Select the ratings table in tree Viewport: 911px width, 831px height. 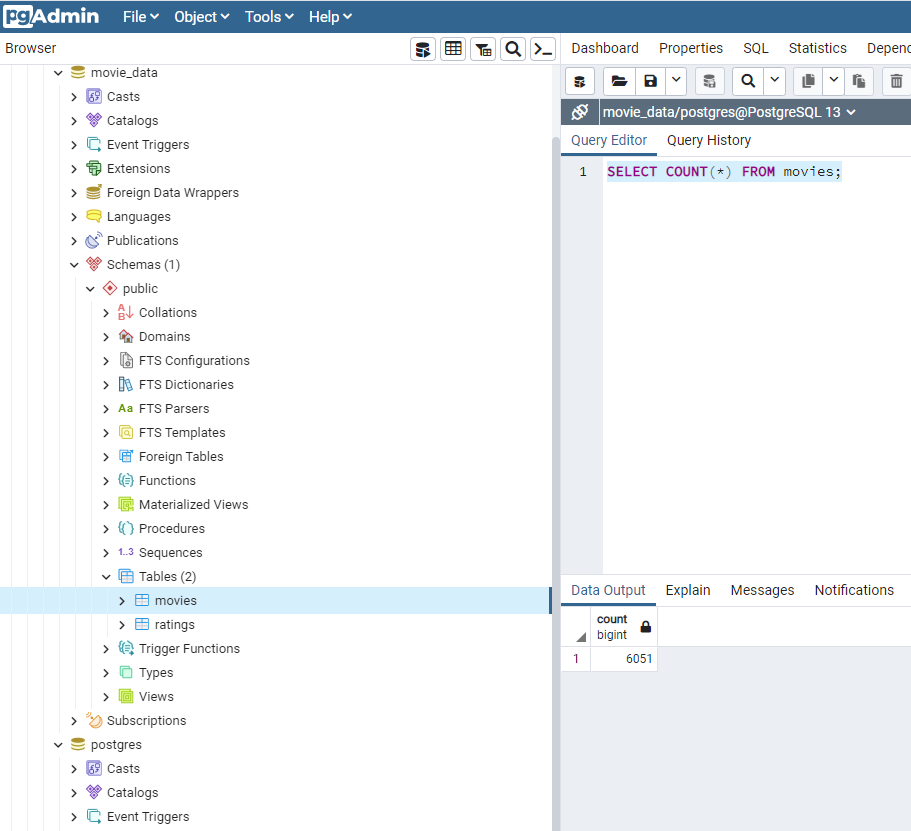(x=174, y=625)
